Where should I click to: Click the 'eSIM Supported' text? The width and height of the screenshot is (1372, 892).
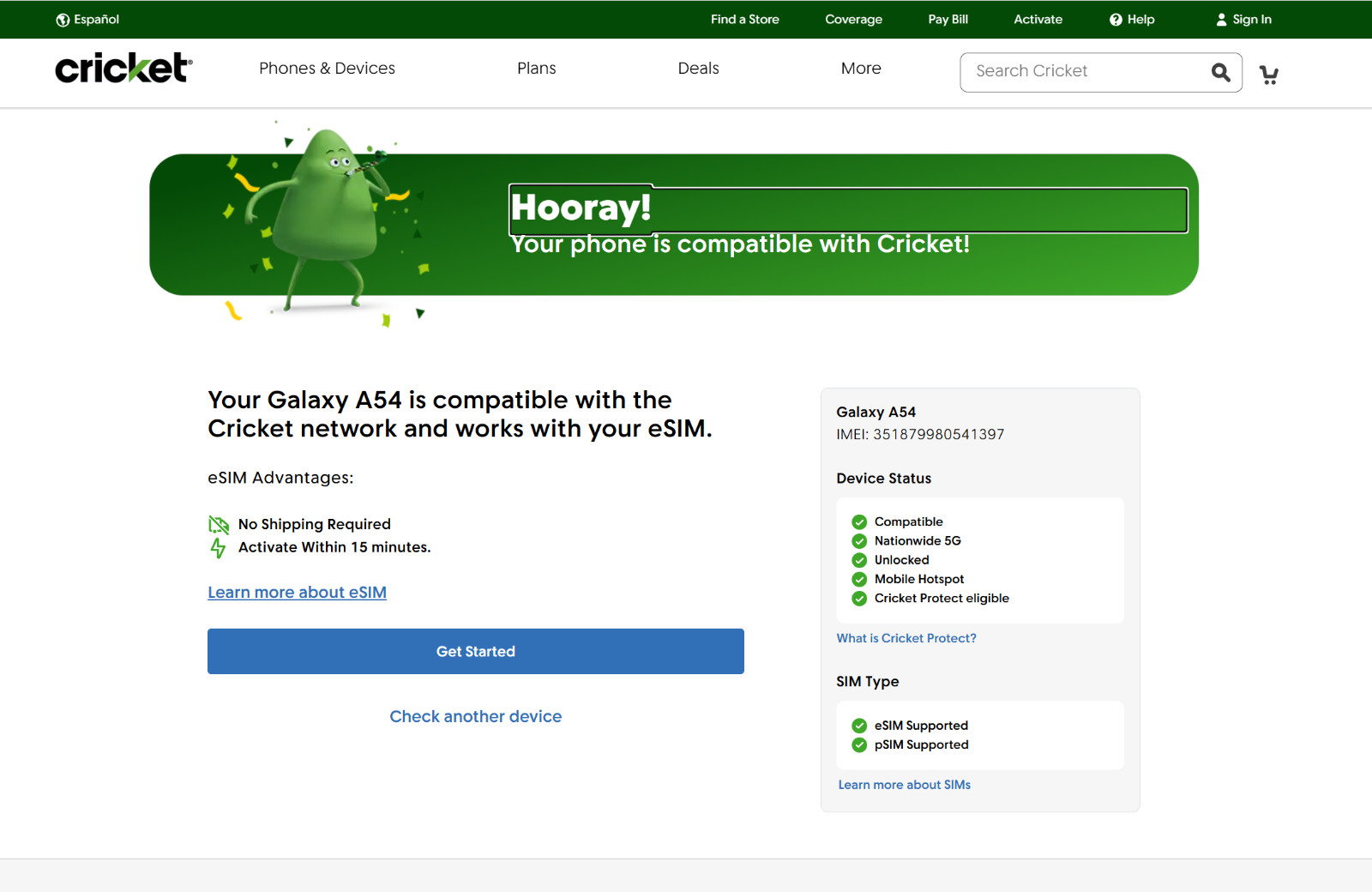[922, 726]
